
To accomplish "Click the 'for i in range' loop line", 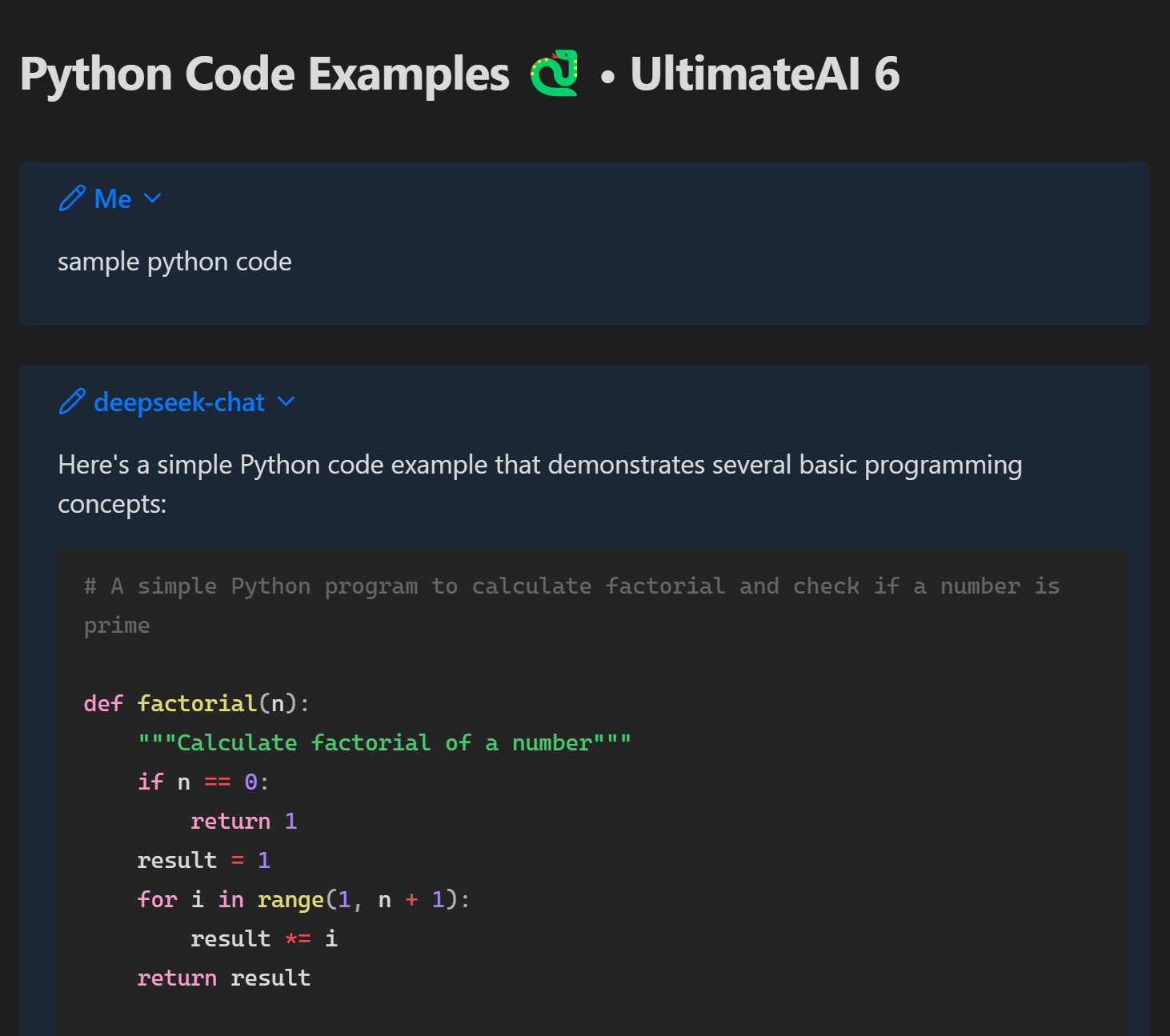I will click(x=303, y=899).
